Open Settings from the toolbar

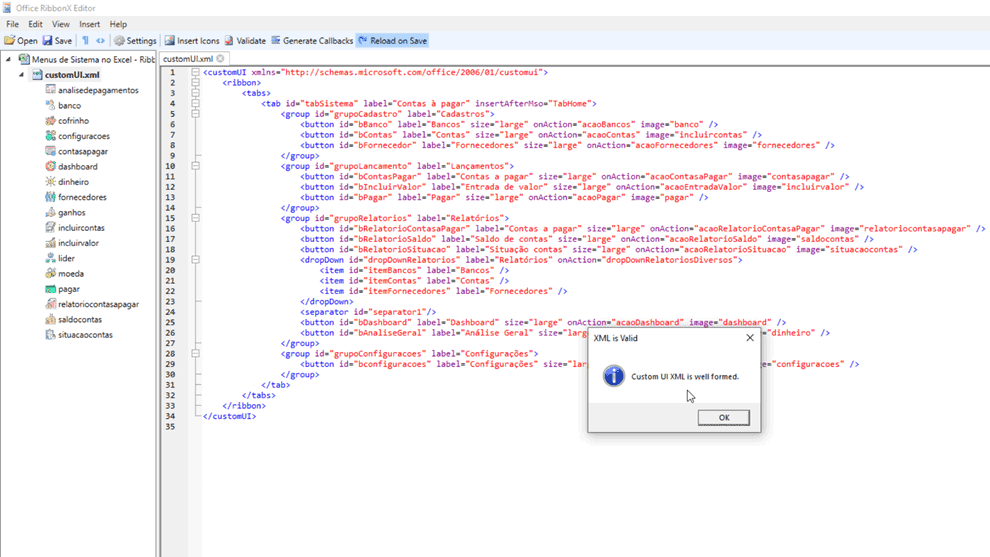(x=135, y=41)
